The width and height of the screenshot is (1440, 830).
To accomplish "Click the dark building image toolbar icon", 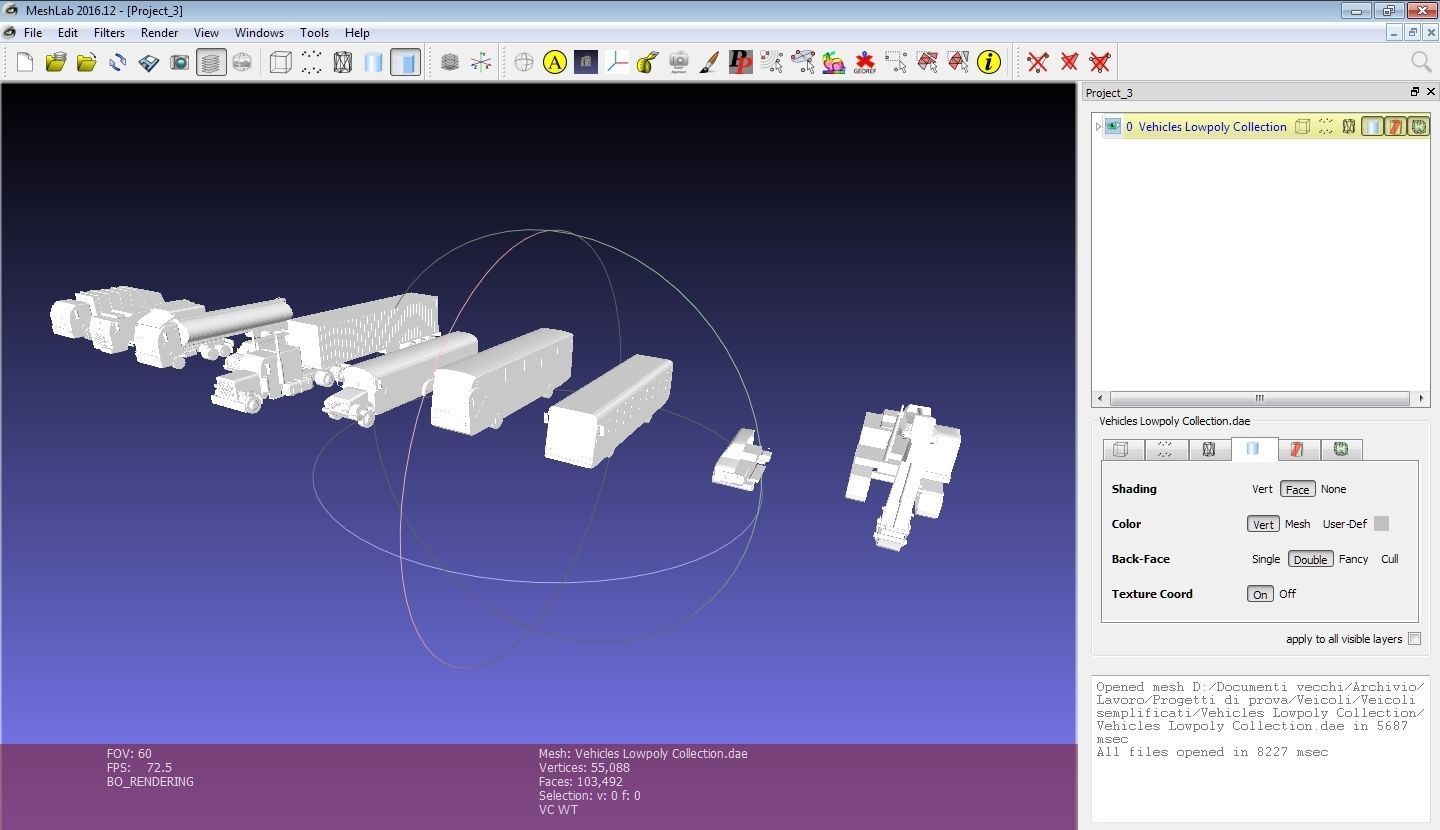I will [x=586, y=62].
